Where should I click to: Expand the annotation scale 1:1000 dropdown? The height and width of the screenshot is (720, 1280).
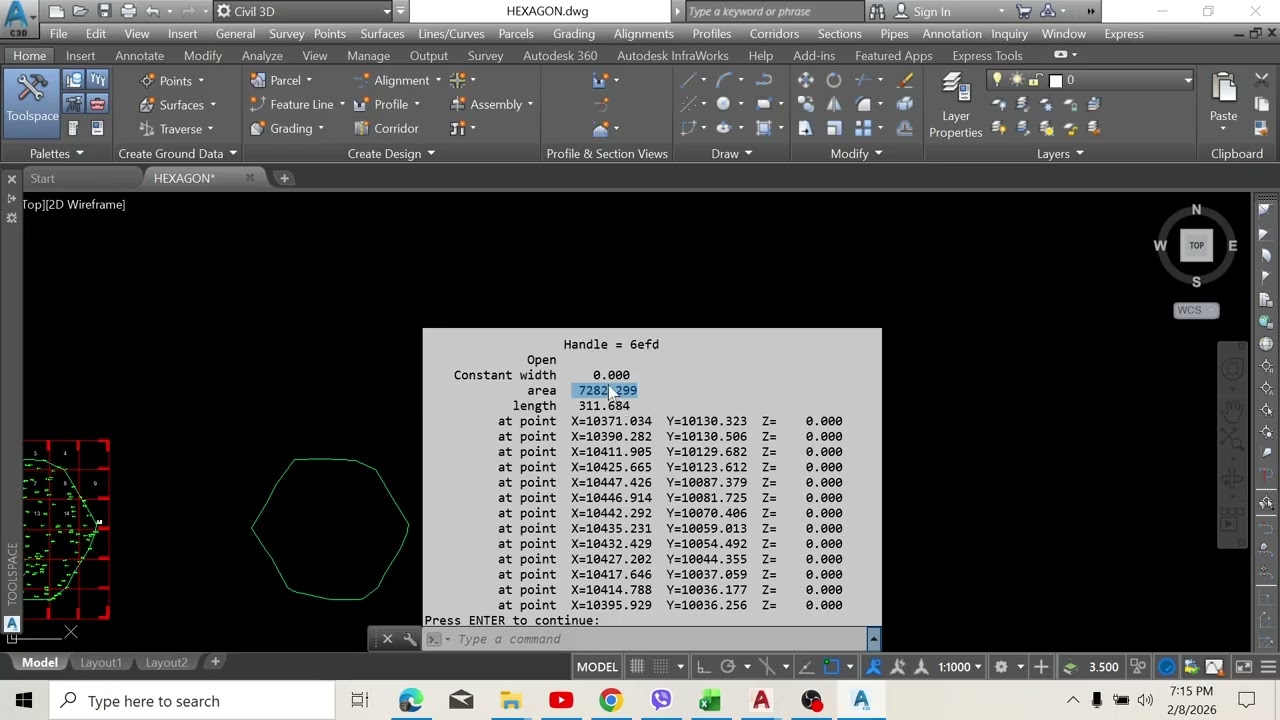coord(959,667)
